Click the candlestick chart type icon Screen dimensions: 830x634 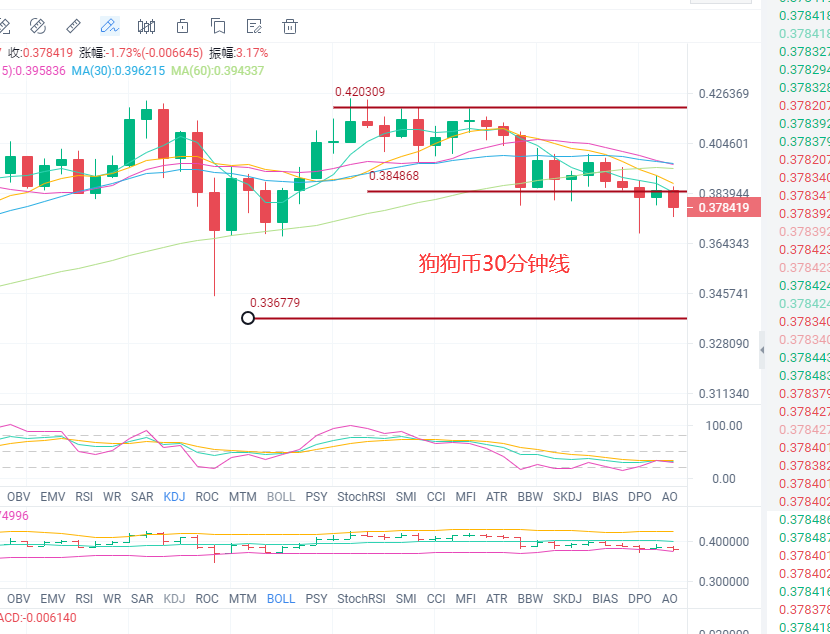146,26
